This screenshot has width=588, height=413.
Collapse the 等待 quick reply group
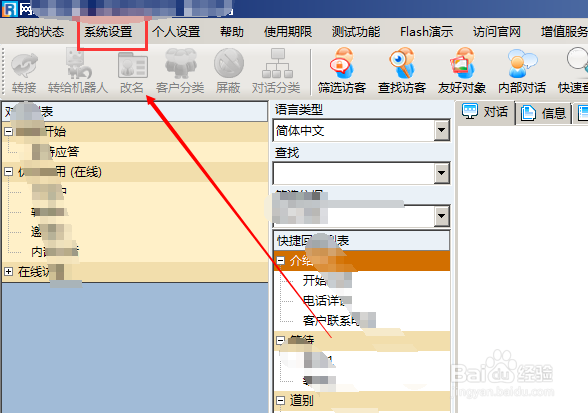point(280,340)
